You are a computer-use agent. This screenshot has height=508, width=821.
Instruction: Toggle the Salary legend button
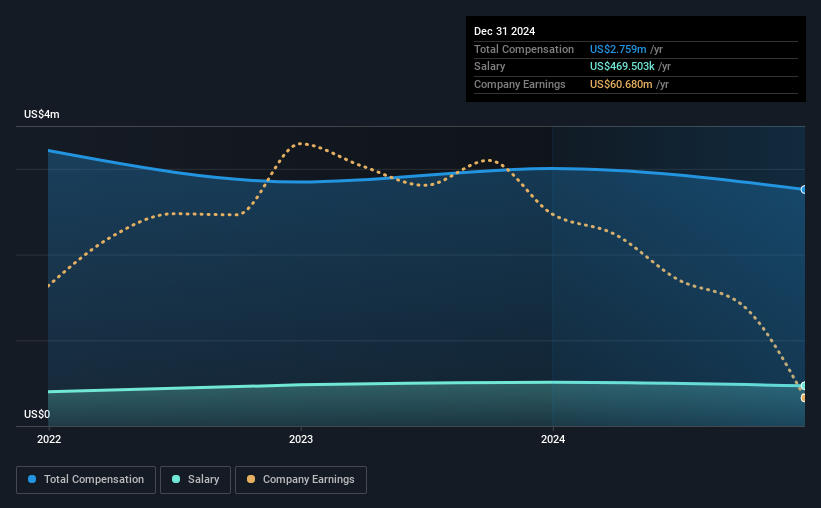(195, 480)
